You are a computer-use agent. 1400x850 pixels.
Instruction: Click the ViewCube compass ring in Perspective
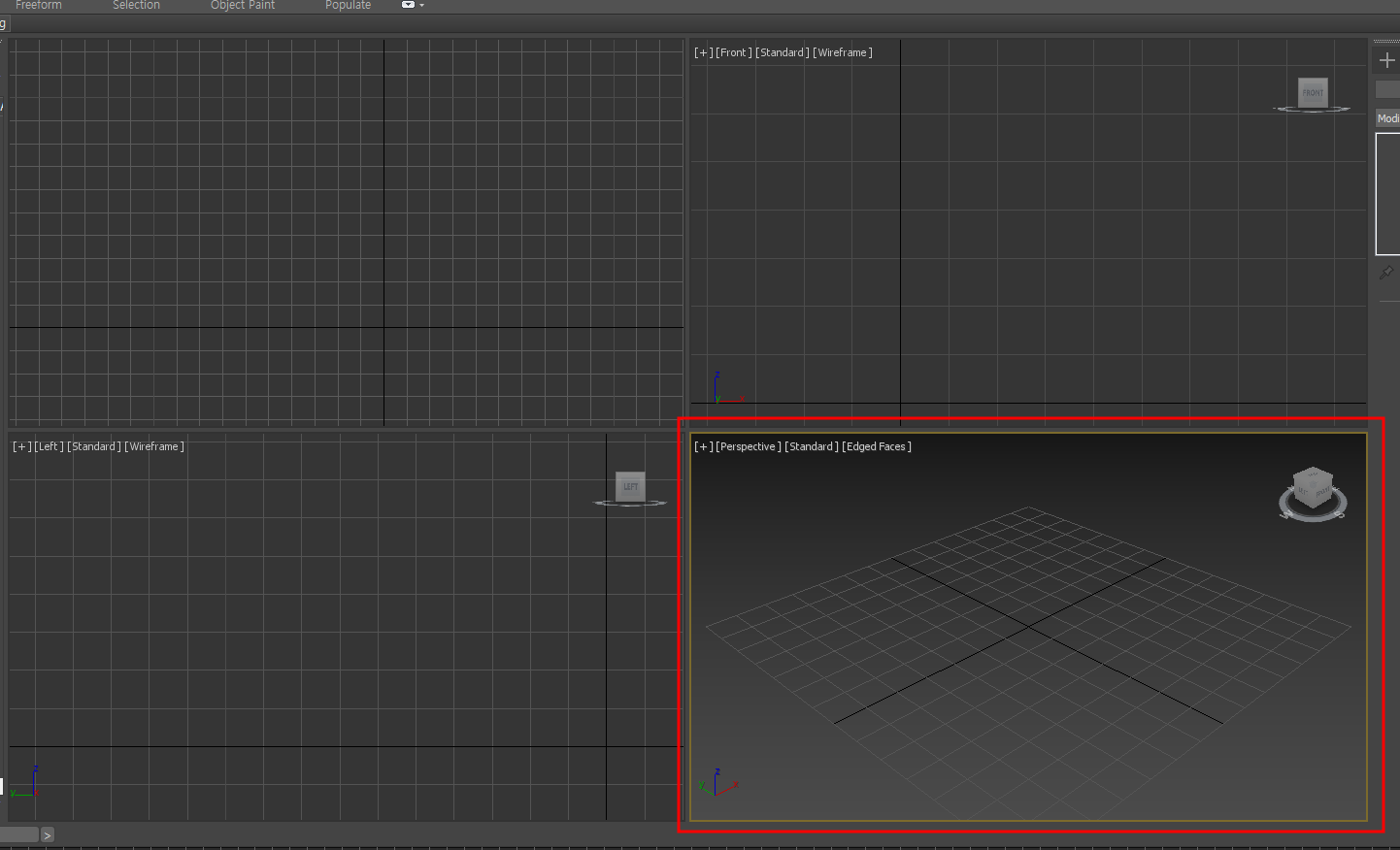[x=1313, y=508]
